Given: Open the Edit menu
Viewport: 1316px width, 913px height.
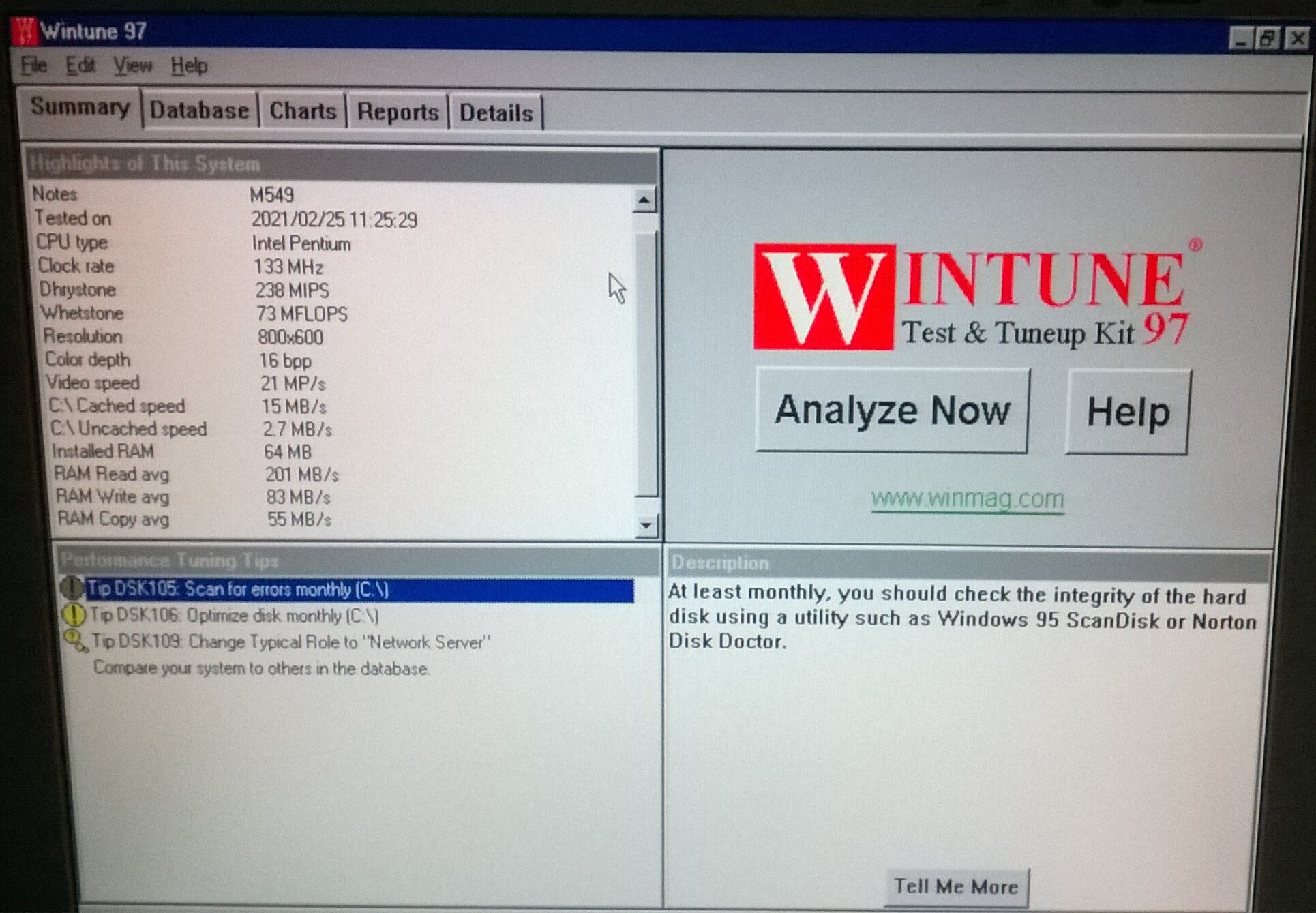Looking at the screenshot, I should (80, 65).
